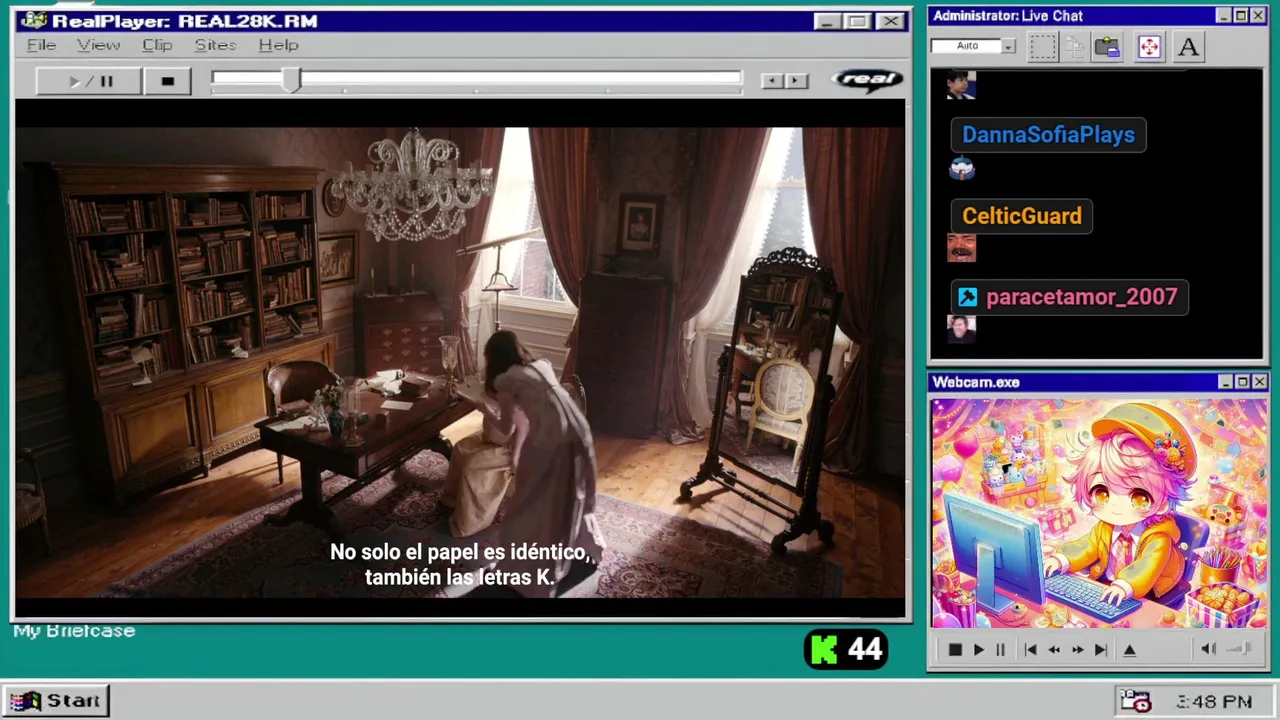The width and height of the screenshot is (1280, 720).
Task: Click skip to next track in Webcam.exe
Action: [1101, 650]
